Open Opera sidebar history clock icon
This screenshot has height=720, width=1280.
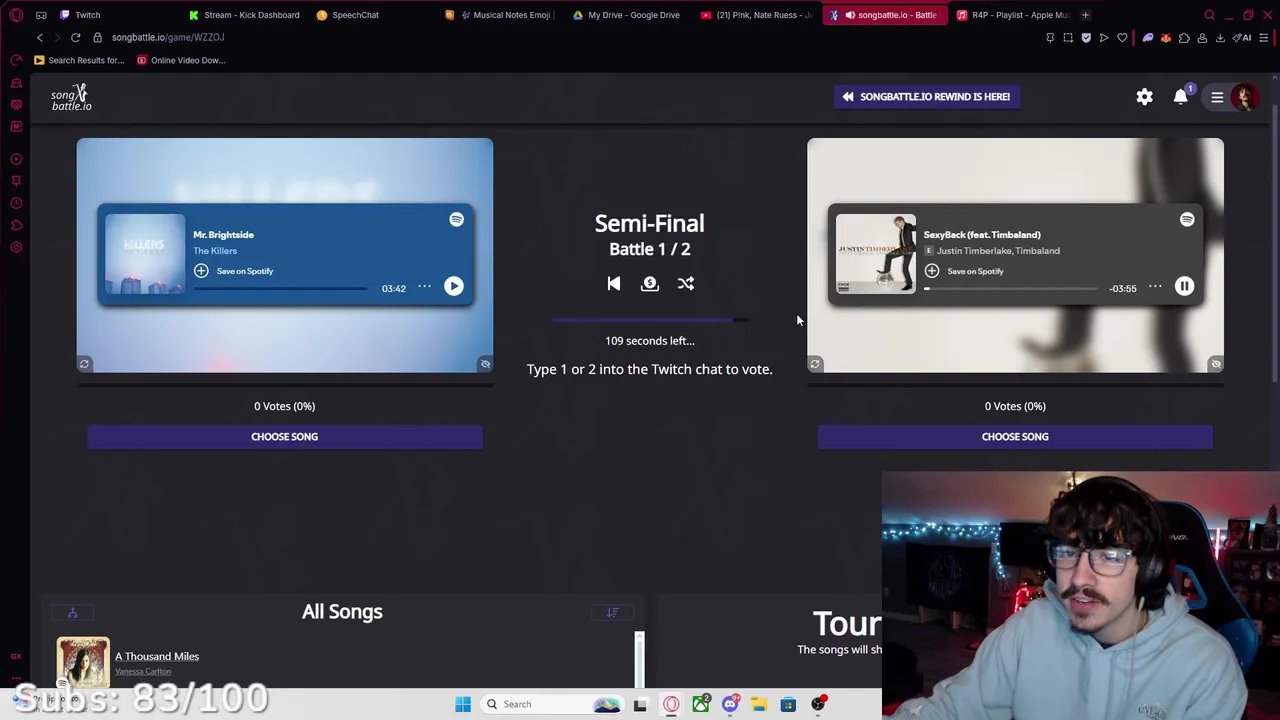(x=16, y=203)
